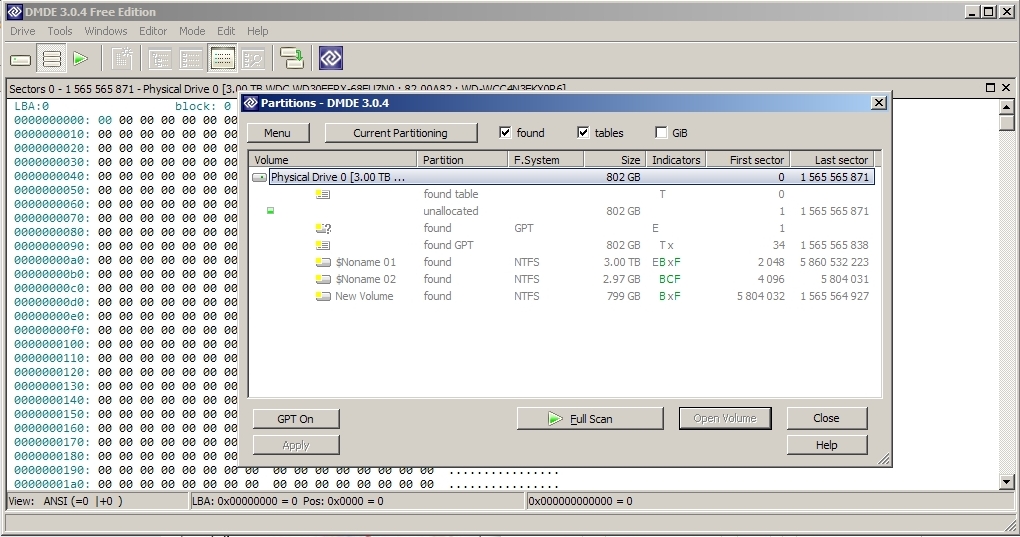Click the unallocated partition text
The height and width of the screenshot is (537, 1020).
[451, 211]
